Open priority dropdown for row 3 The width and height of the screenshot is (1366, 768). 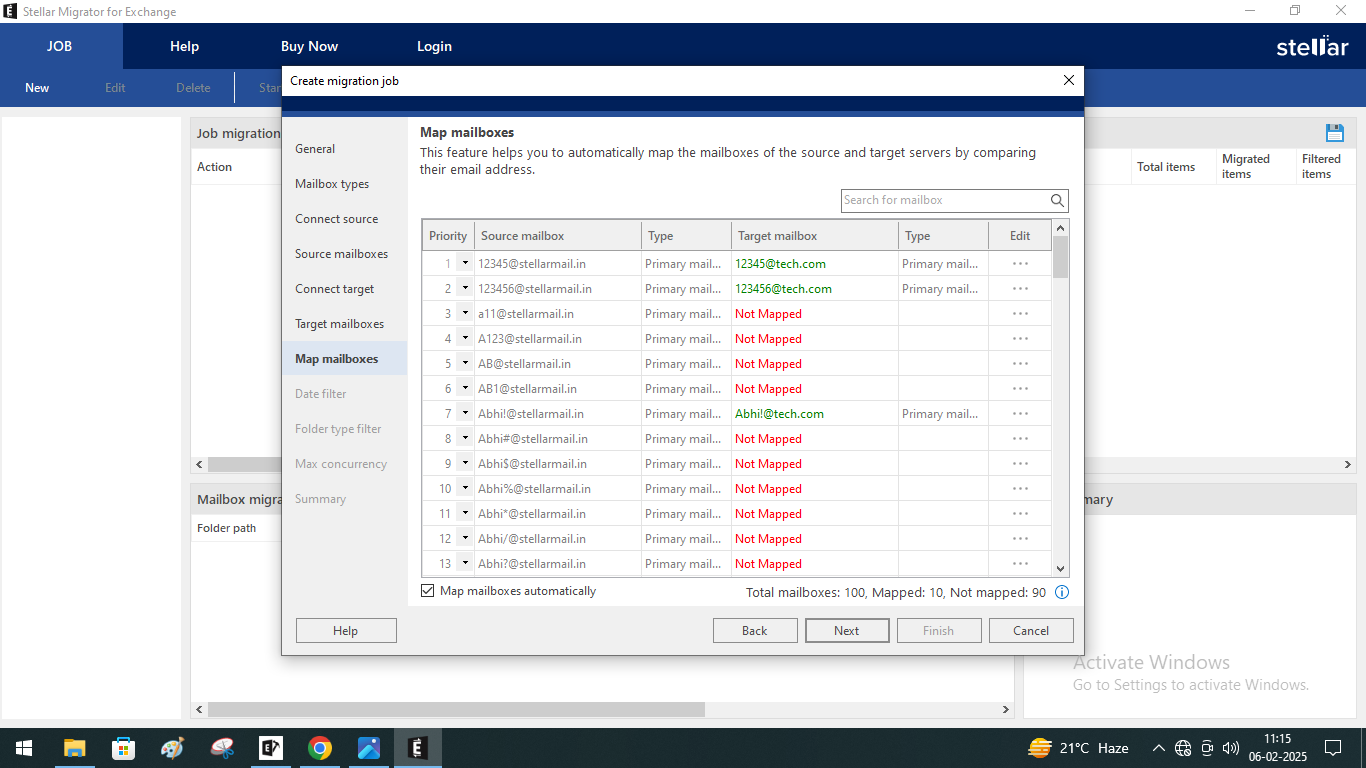coord(465,314)
